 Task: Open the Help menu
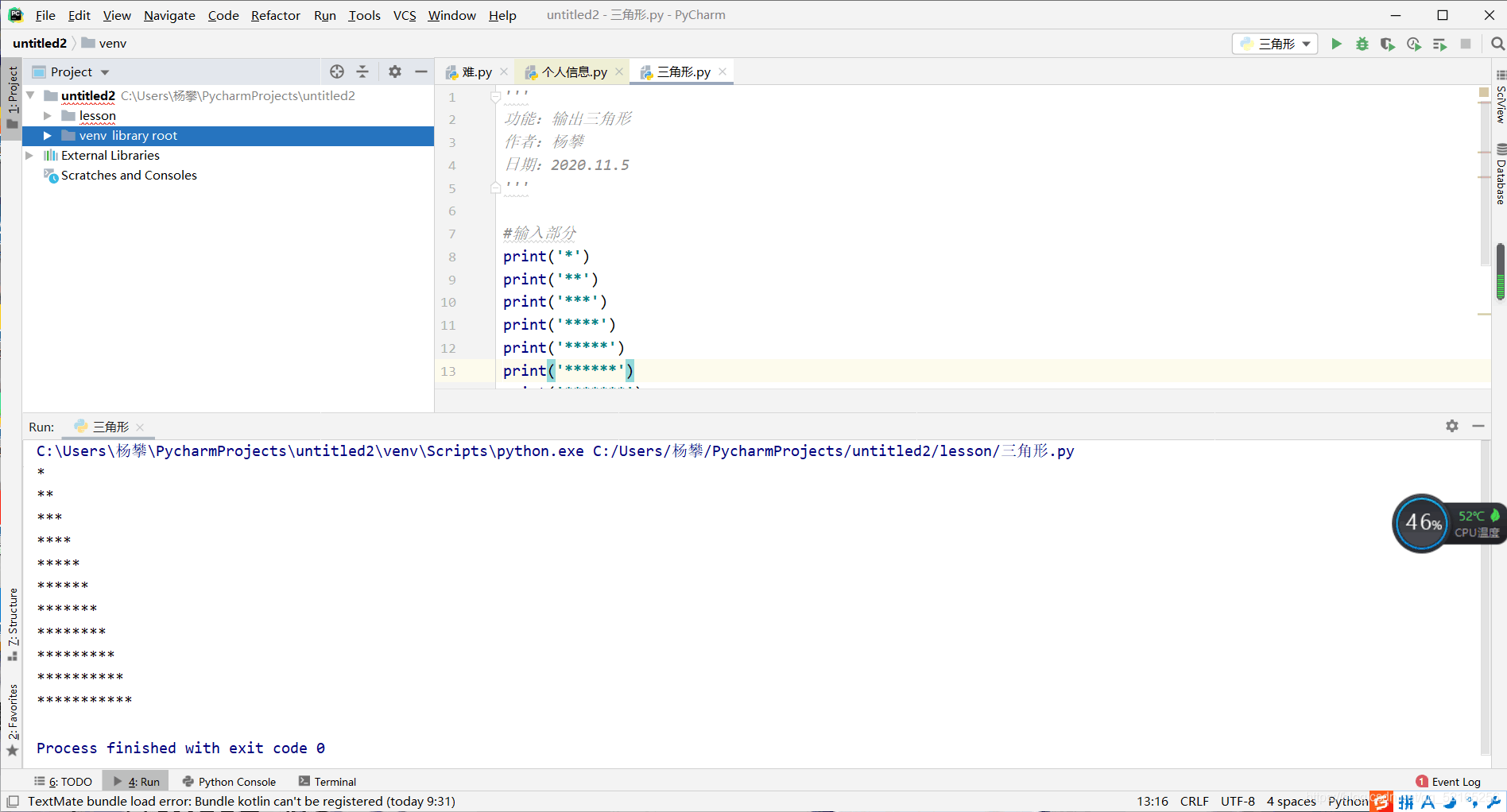(x=502, y=15)
